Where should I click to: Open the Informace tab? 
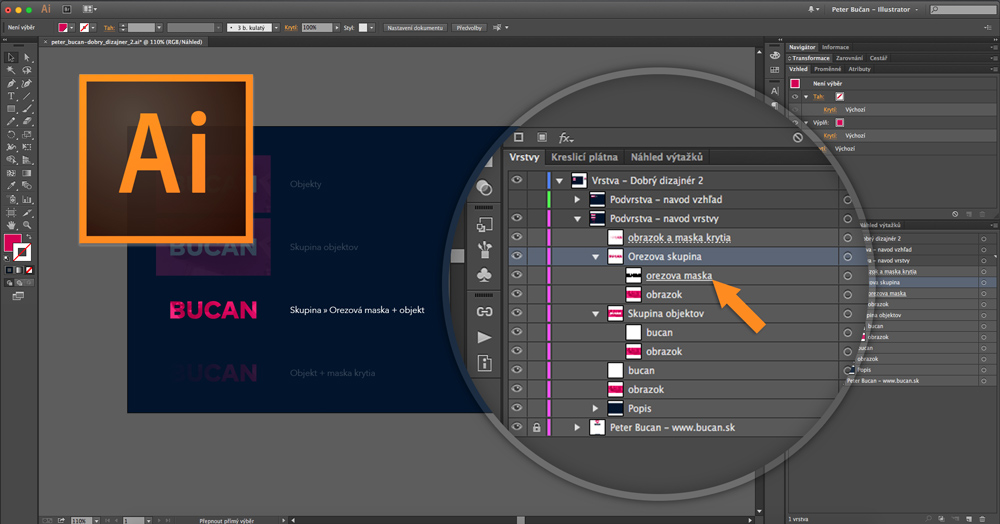(835, 47)
